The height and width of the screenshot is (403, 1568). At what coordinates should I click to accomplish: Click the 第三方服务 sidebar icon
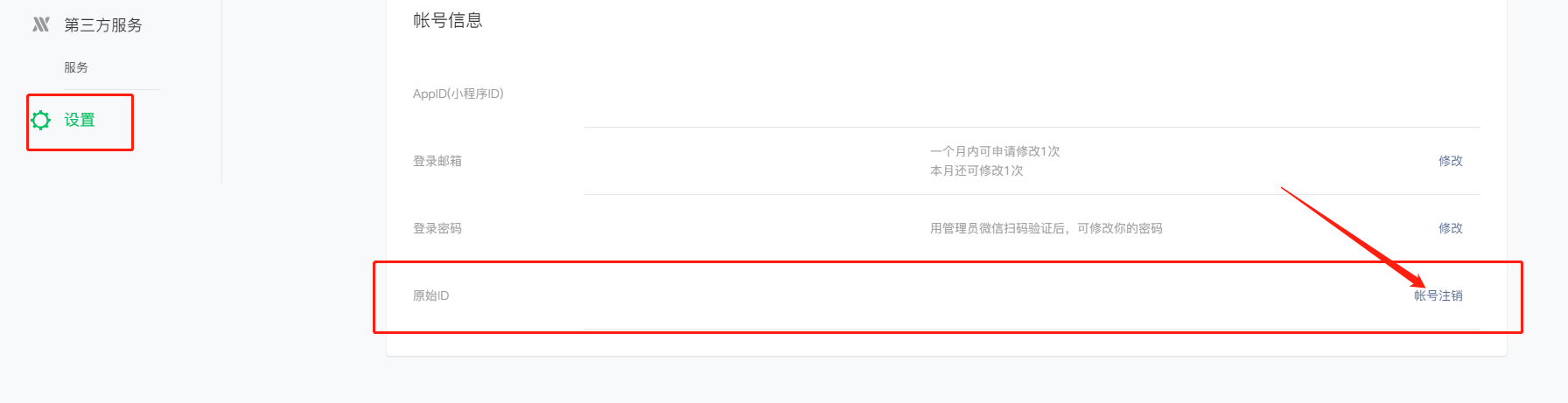point(41,24)
